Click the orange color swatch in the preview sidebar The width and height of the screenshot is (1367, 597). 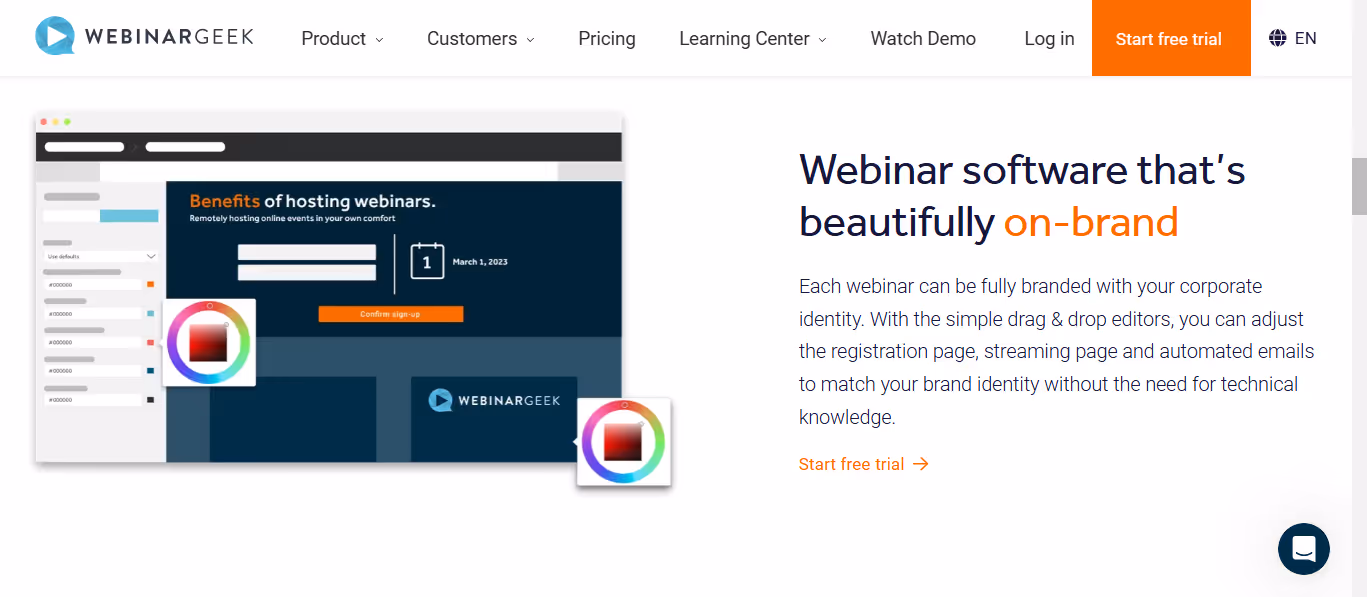[151, 285]
